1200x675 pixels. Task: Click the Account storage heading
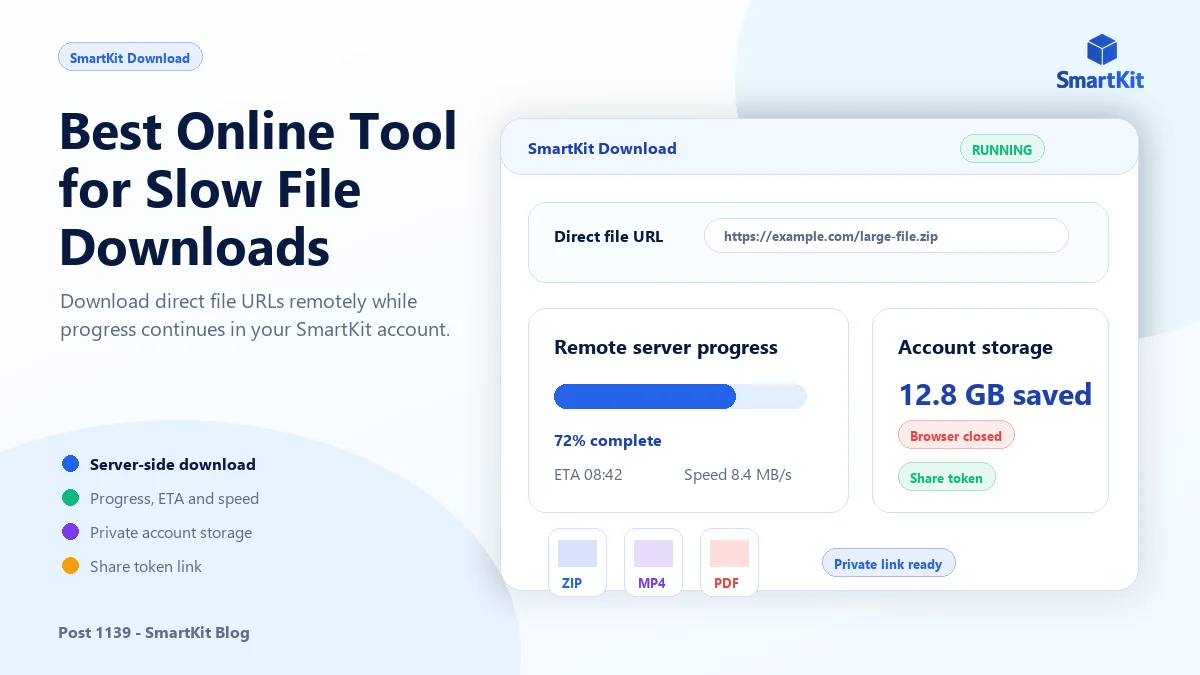pyautogui.click(x=975, y=348)
